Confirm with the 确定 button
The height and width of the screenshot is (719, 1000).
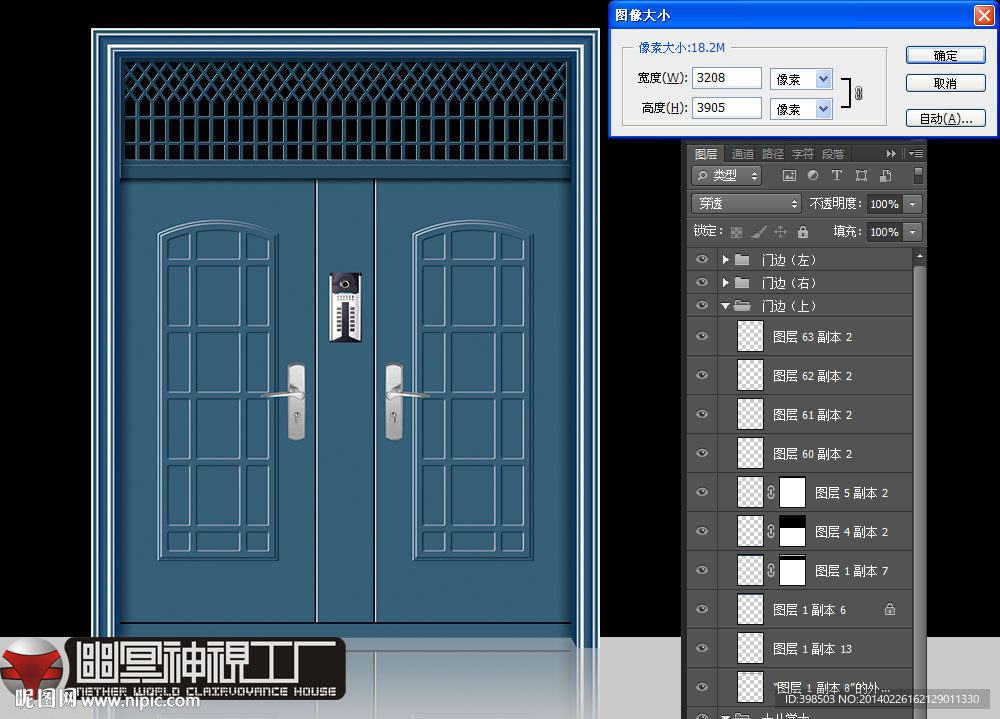point(946,56)
